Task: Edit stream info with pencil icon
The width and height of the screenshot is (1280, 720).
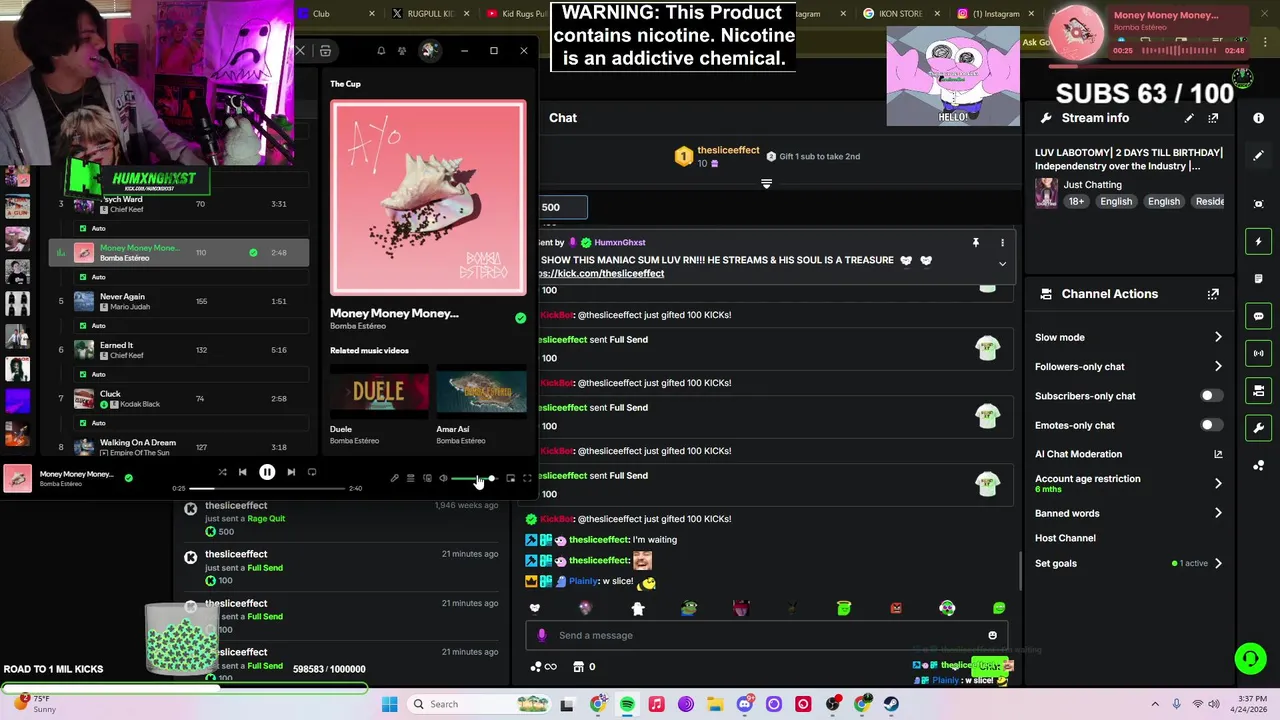Action: click(1189, 118)
